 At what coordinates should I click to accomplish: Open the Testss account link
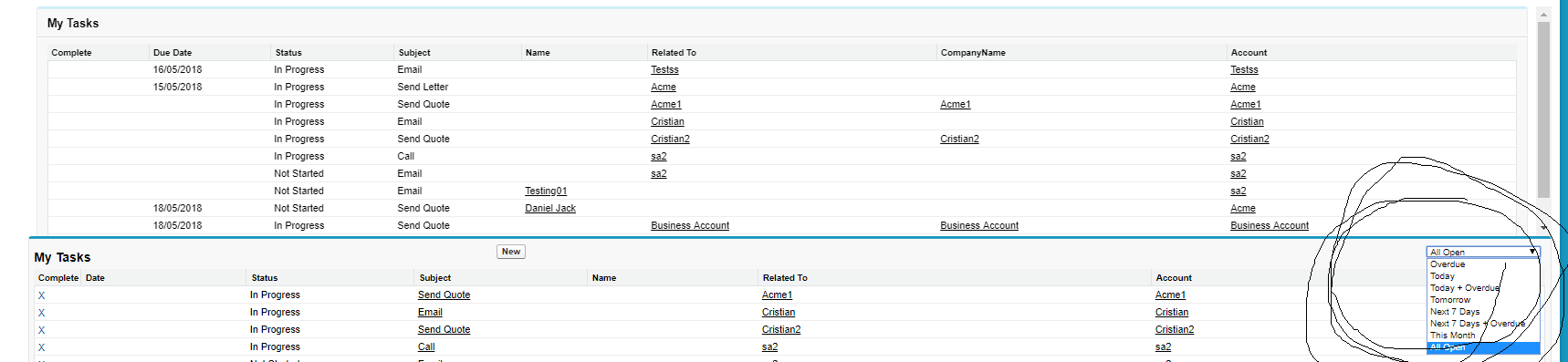[1244, 70]
